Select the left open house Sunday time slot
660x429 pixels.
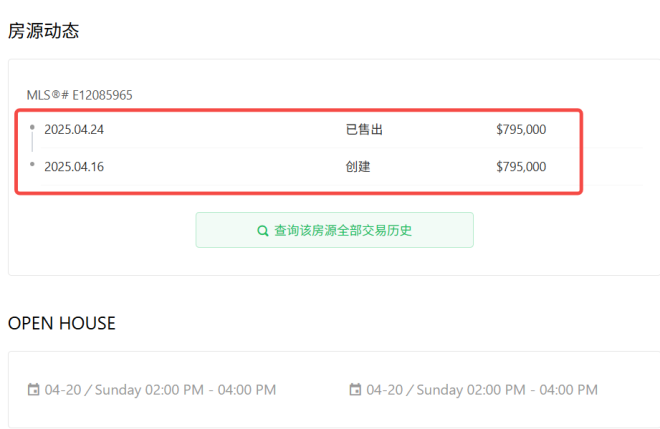point(160,390)
